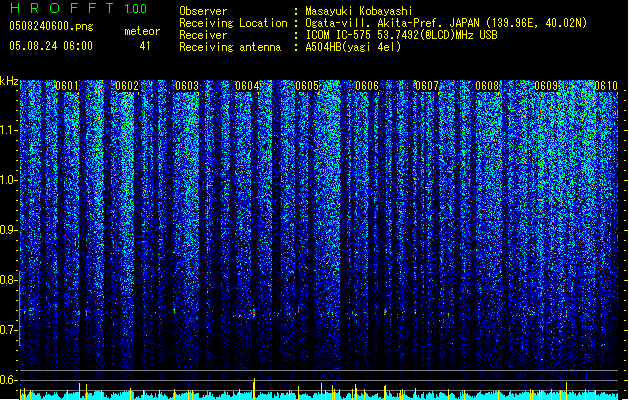Click the 0604 time marker
This screenshot has height=400, width=629.
click(247, 86)
